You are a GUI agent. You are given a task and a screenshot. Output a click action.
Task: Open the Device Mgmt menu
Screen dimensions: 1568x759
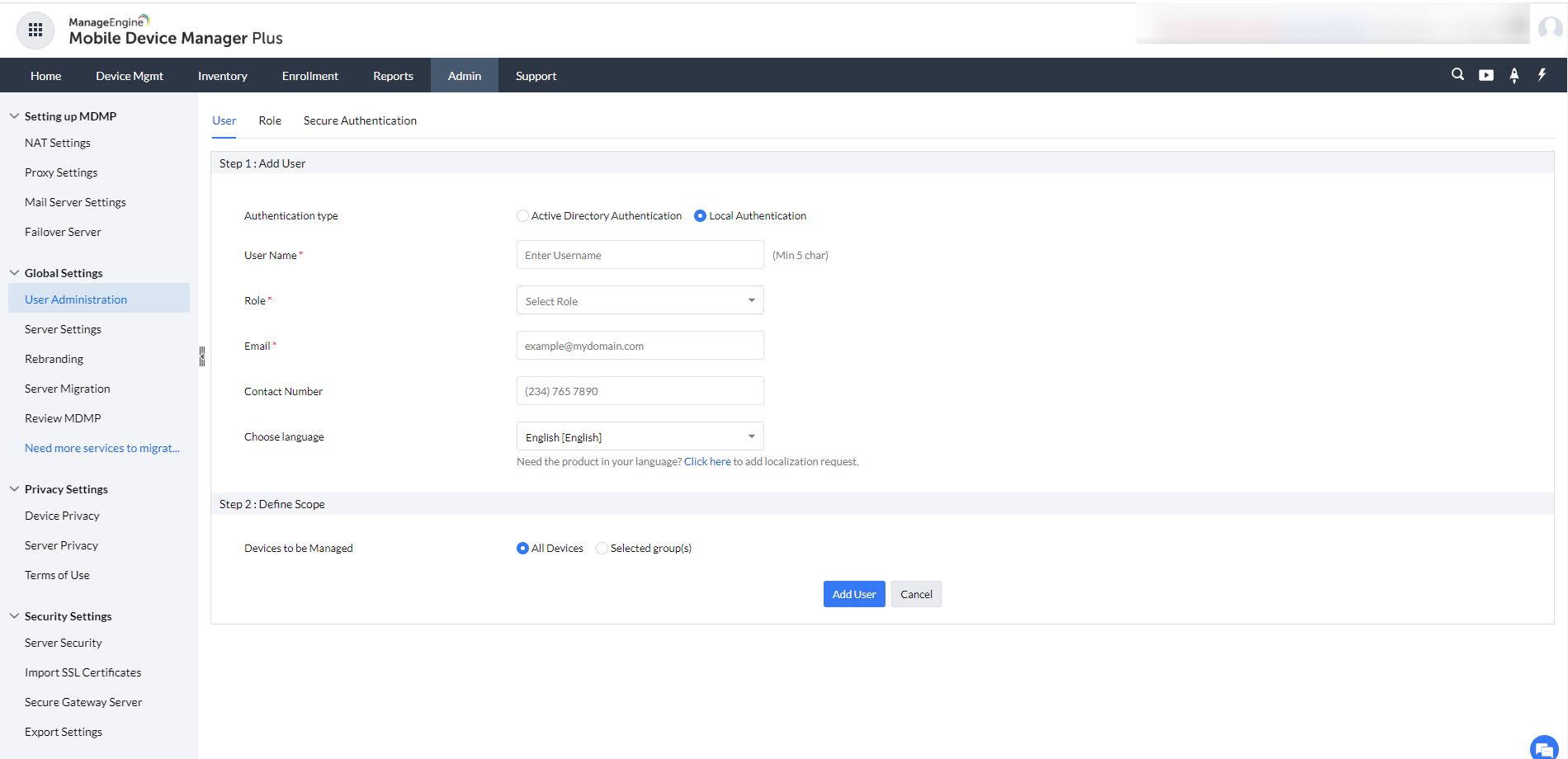[130, 76]
